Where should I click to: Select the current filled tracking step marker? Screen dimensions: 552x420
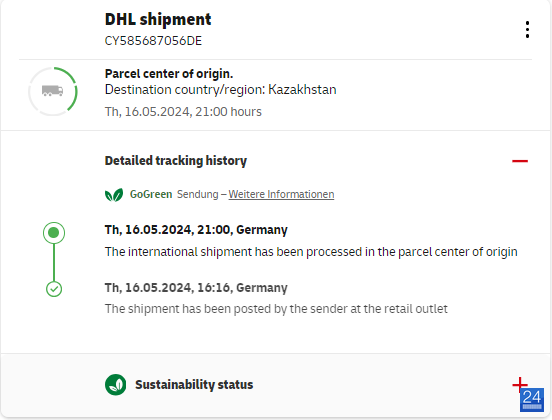(54, 233)
